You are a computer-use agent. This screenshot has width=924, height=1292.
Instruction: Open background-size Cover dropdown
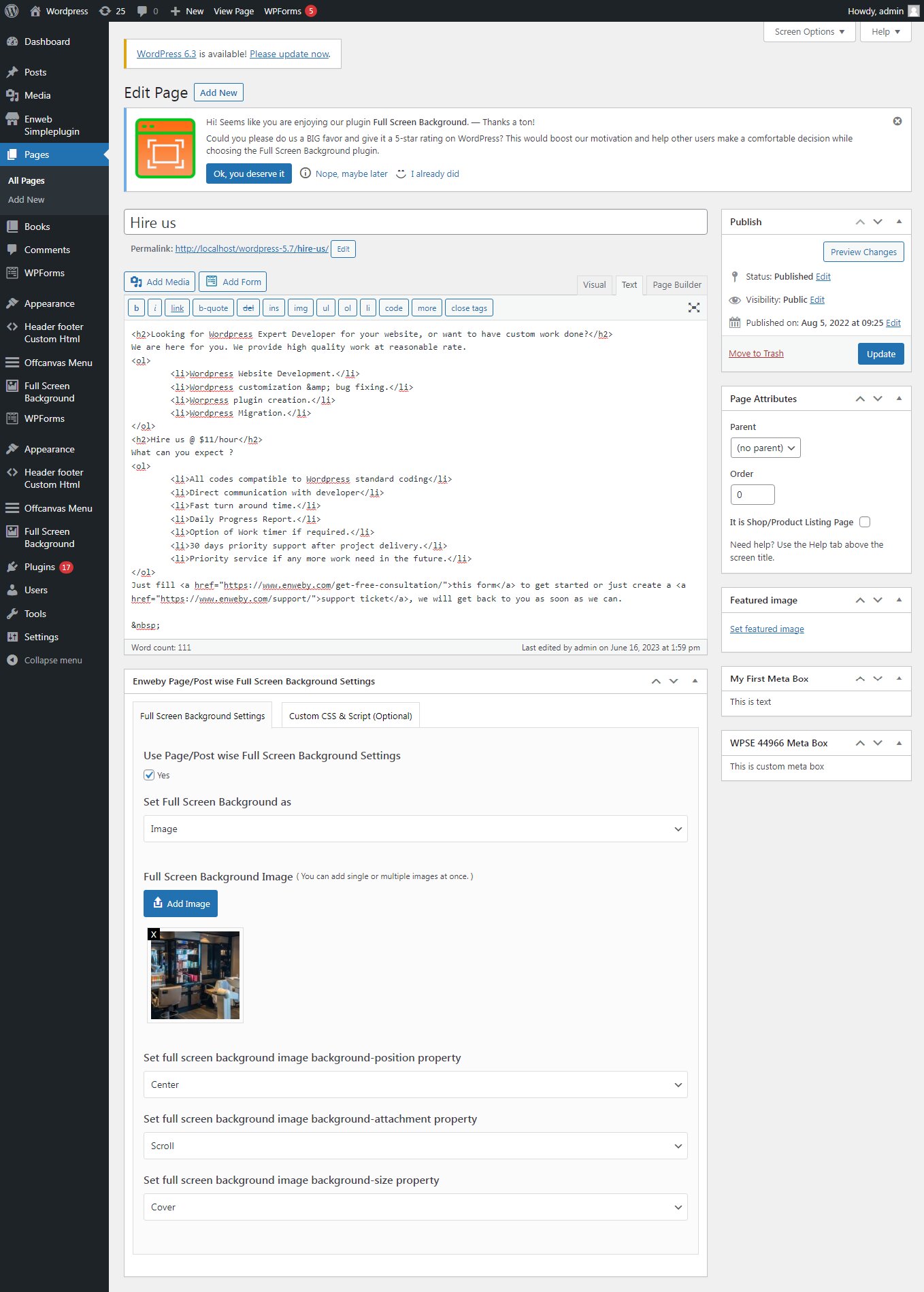click(x=415, y=1207)
